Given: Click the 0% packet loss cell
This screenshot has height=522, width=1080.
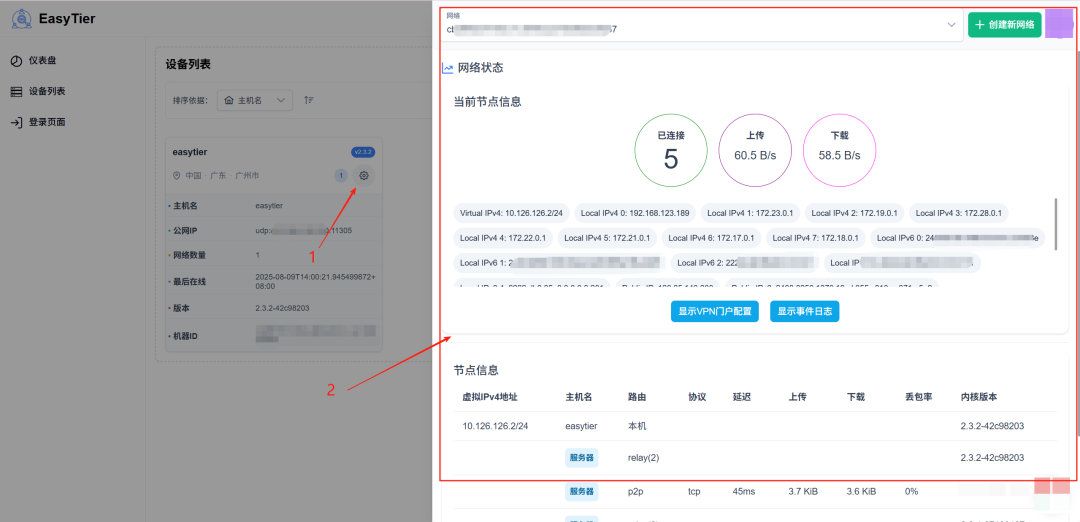Looking at the screenshot, I should [x=912, y=492].
